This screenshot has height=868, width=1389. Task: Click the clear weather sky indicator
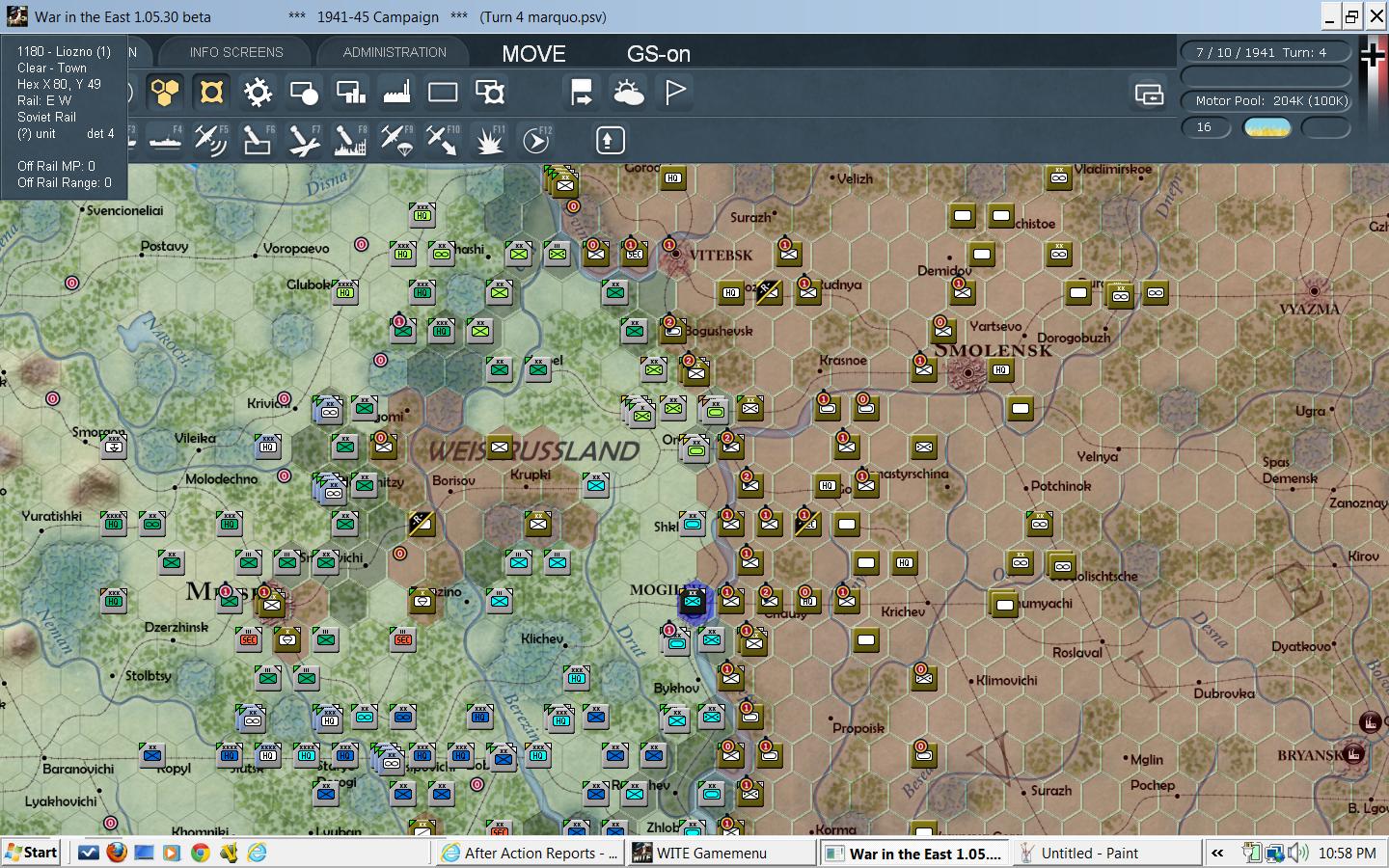click(1266, 127)
